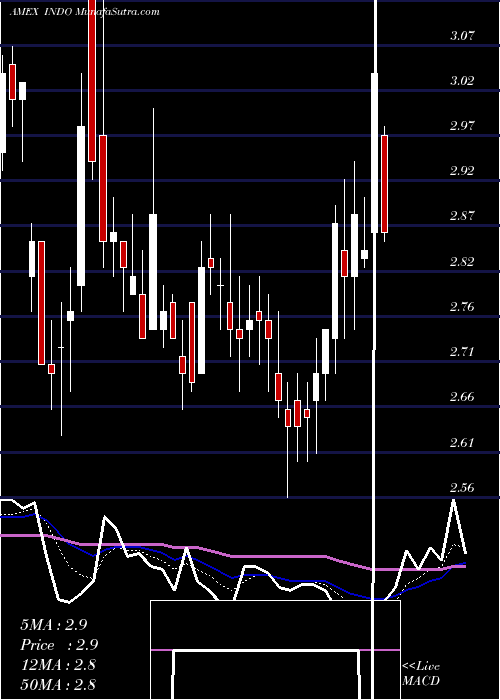
Task: Click the 5MA : 2.9 readout
Action: click(54, 625)
